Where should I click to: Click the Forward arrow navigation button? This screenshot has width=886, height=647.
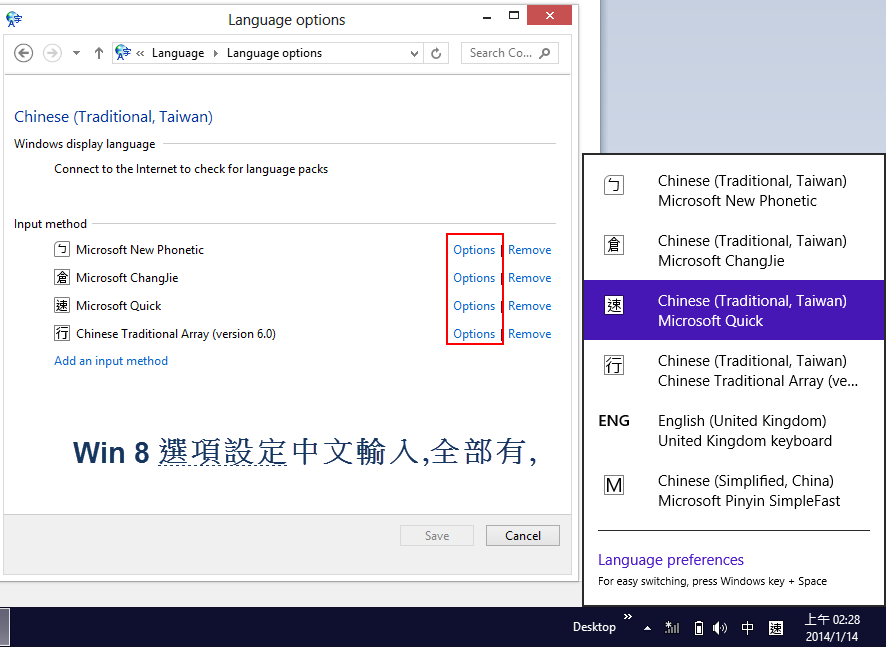point(53,53)
